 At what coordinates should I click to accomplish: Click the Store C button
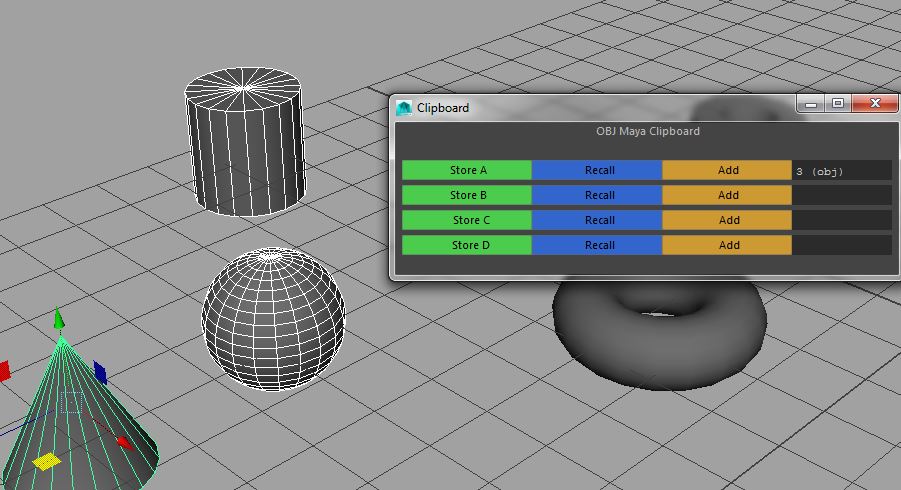[467, 220]
